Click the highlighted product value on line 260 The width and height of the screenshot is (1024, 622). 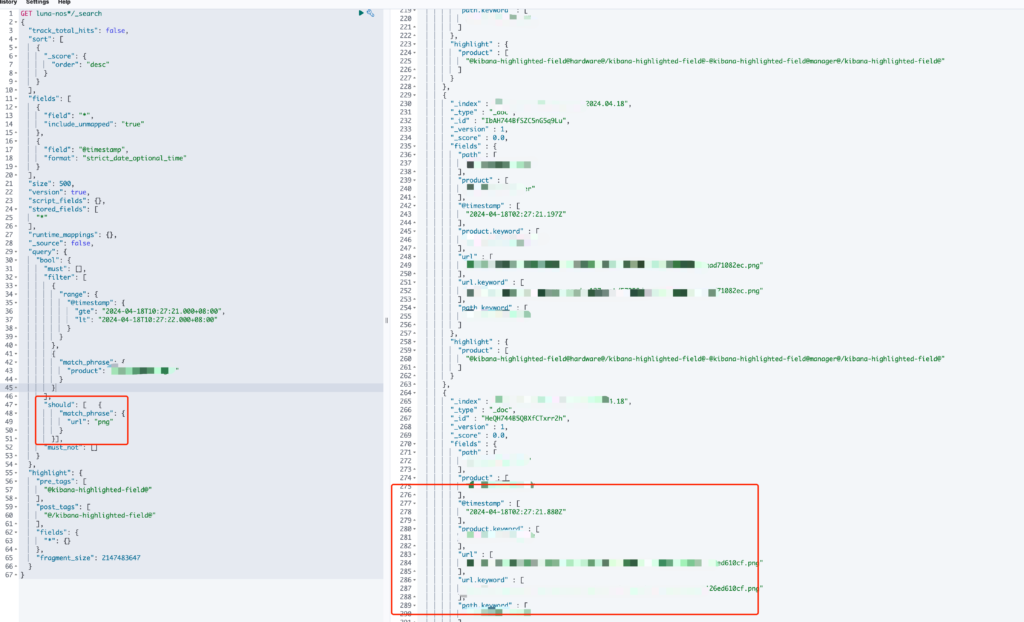[x=705, y=359]
